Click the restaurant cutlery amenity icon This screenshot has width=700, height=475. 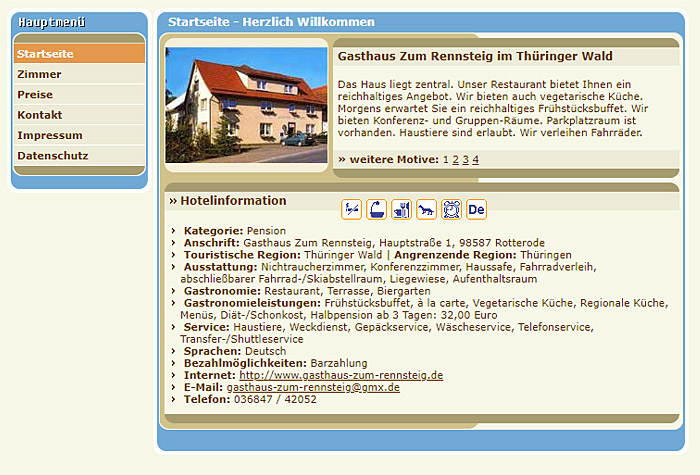401,209
